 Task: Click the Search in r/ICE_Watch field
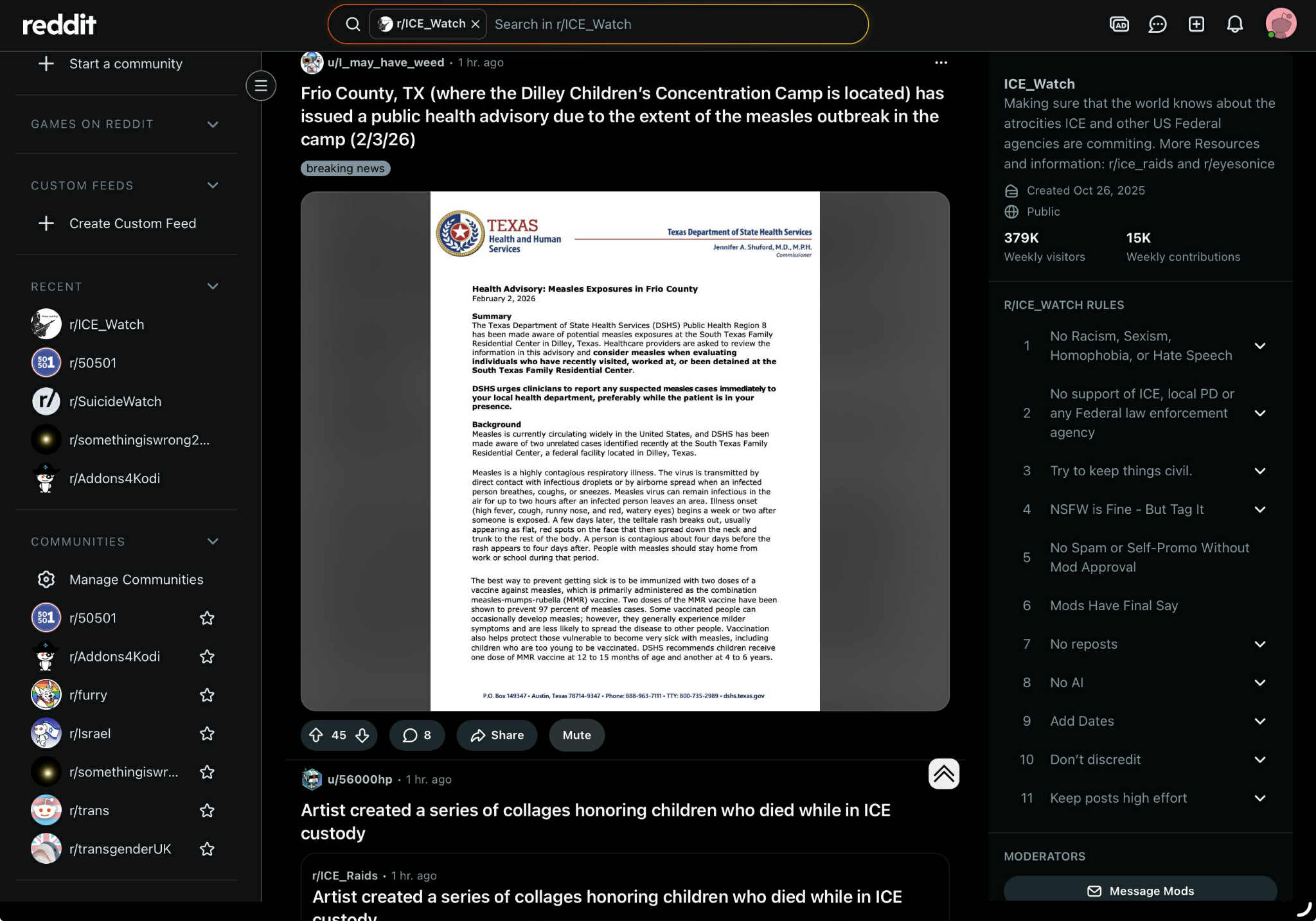point(675,24)
